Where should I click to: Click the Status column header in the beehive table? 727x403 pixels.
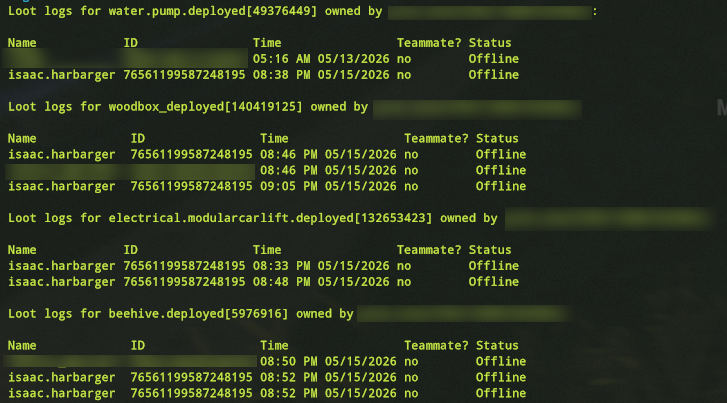tap(497, 345)
